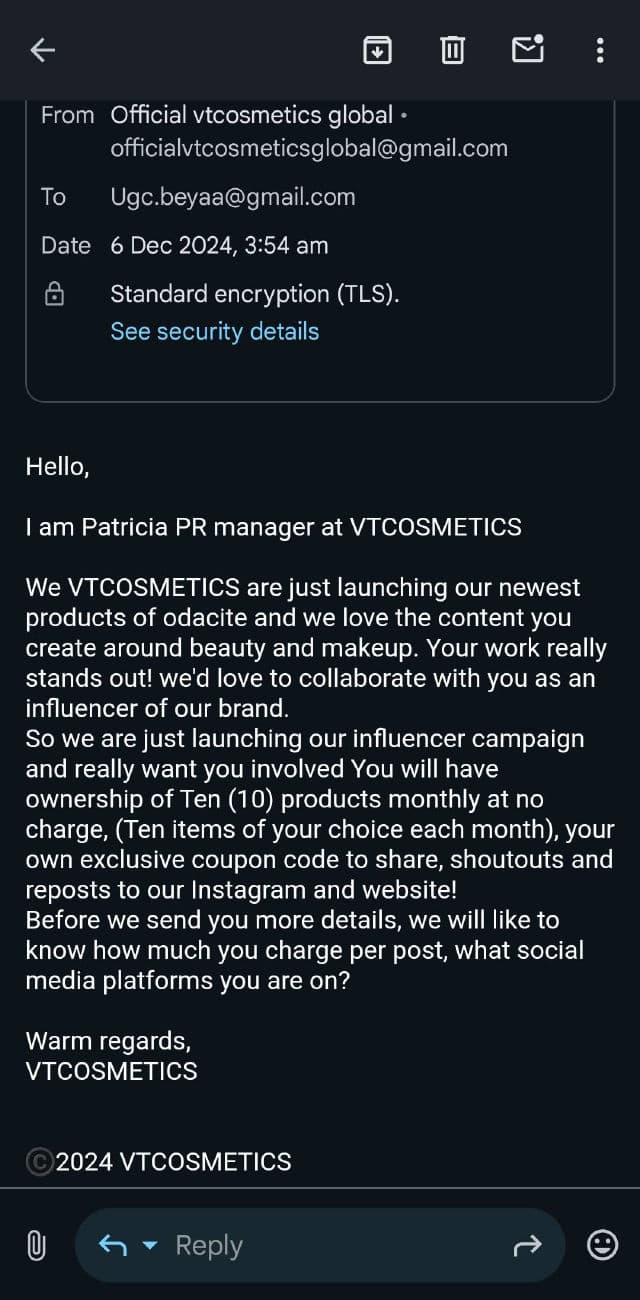Delete the email with trash icon
Image resolution: width=640 pixels, height=1300 pixels.
coord(453,49)
